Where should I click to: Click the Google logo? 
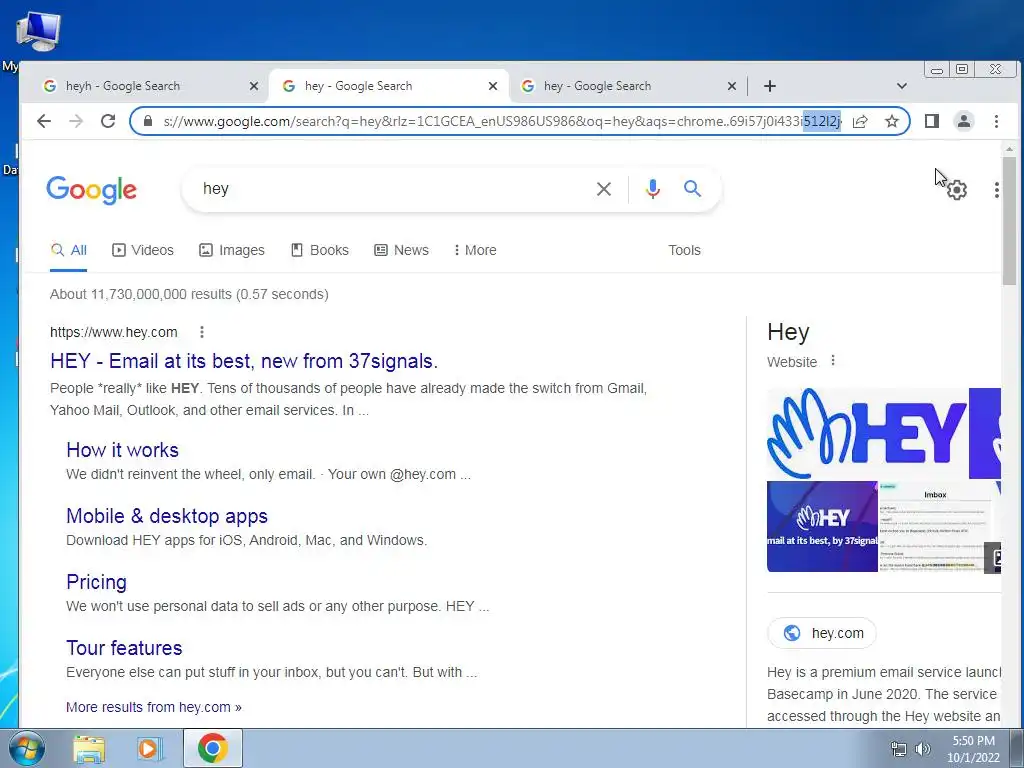pos(91,190)
